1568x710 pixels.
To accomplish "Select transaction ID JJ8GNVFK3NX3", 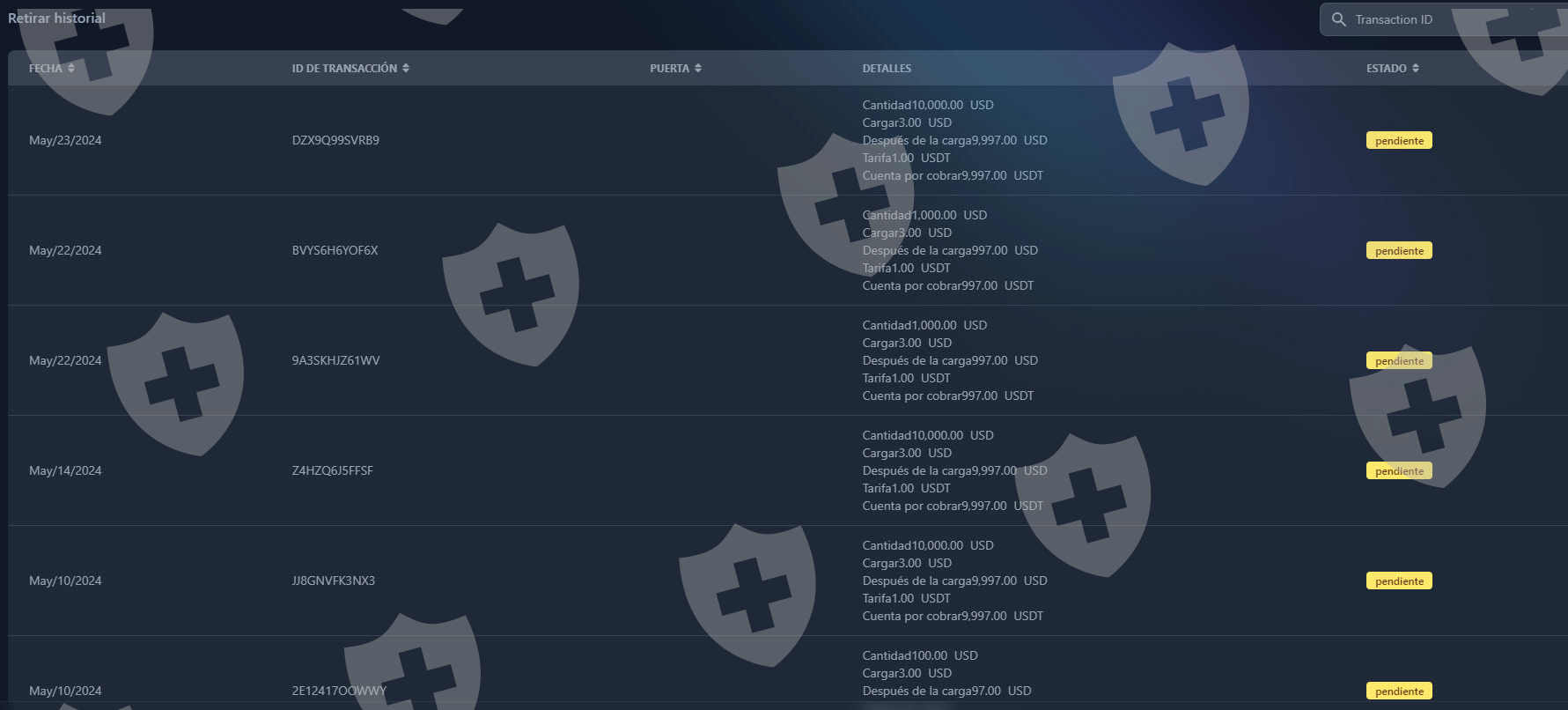I will click(x=333, y=581).
